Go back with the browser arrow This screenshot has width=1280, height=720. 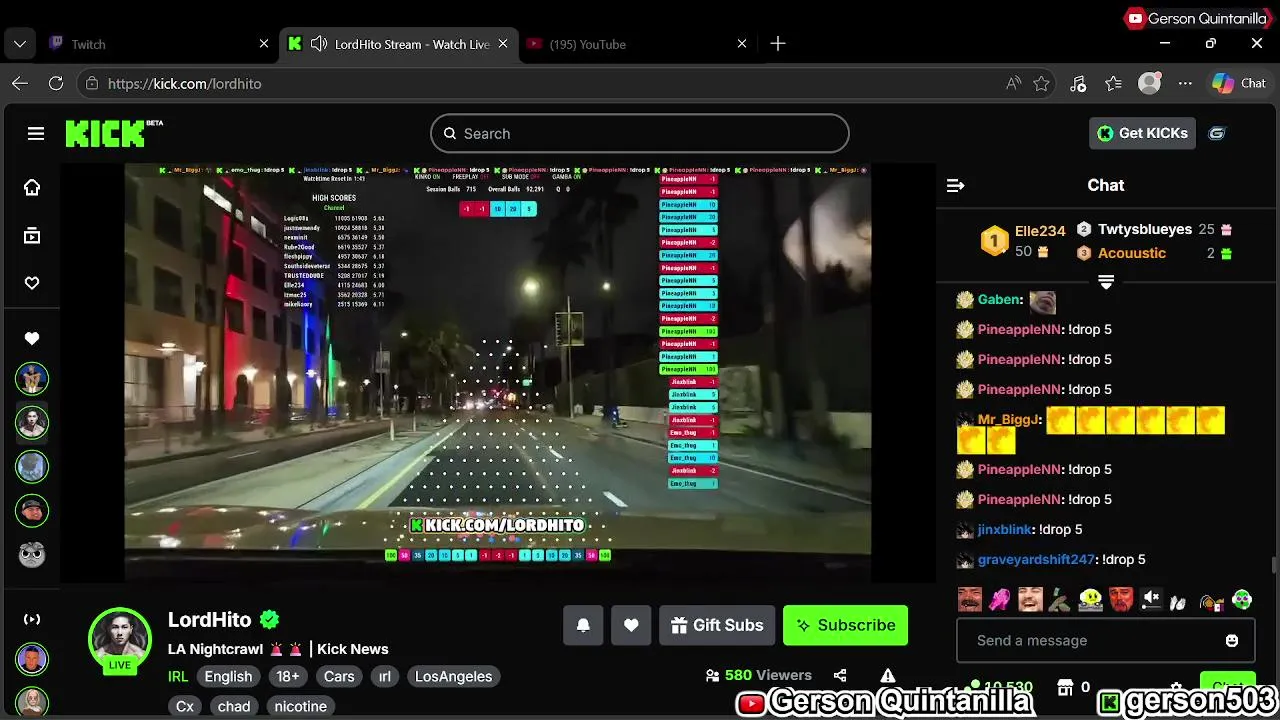click(x=20, y=84)
